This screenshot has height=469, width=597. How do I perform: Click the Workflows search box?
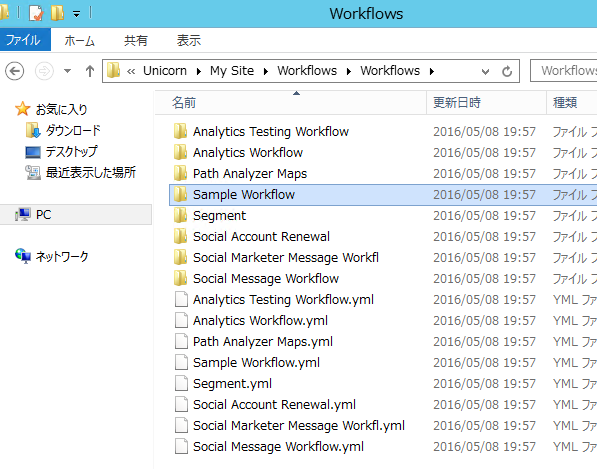coord(564,71)
